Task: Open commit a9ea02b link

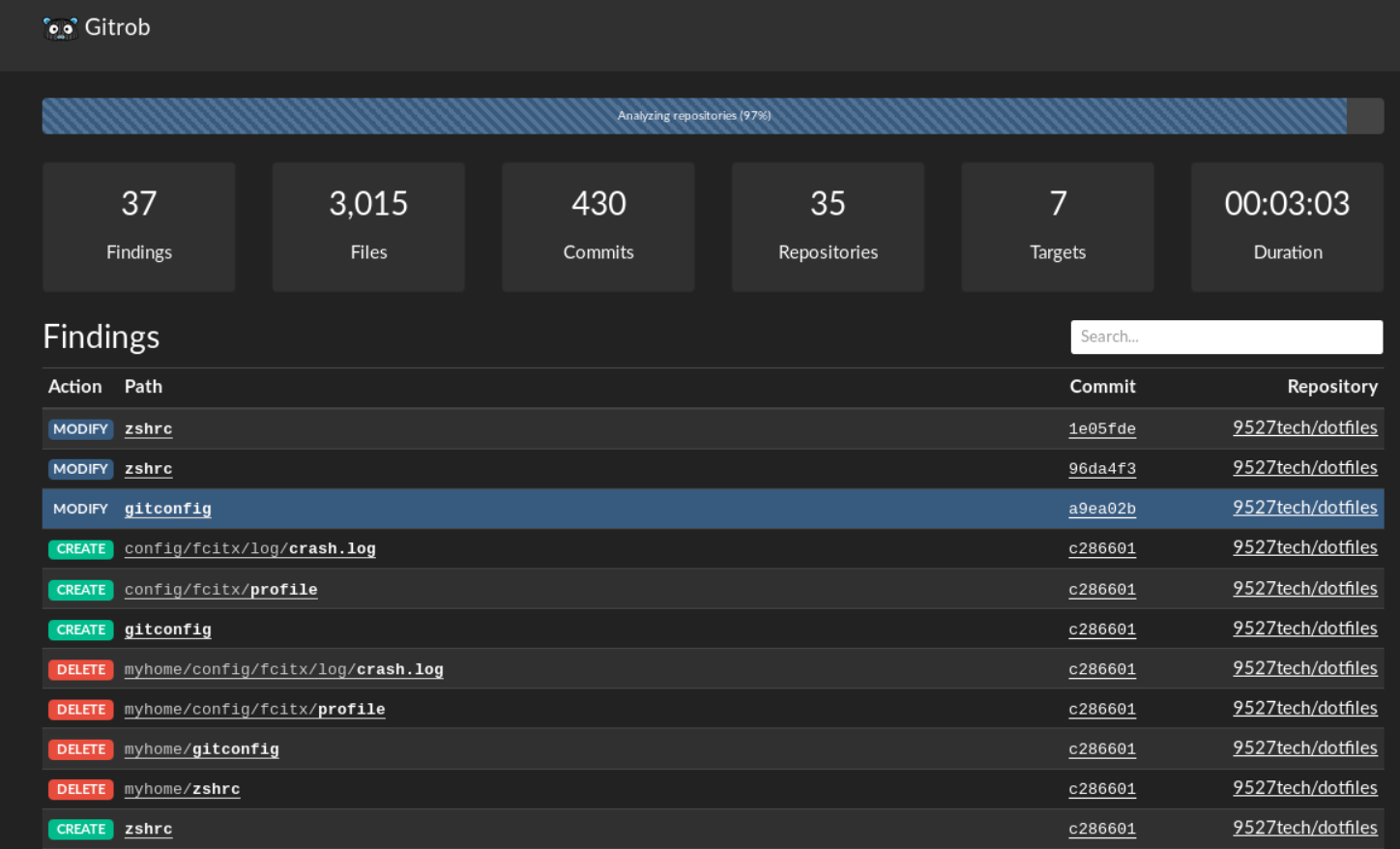Action: [1101, 509]
